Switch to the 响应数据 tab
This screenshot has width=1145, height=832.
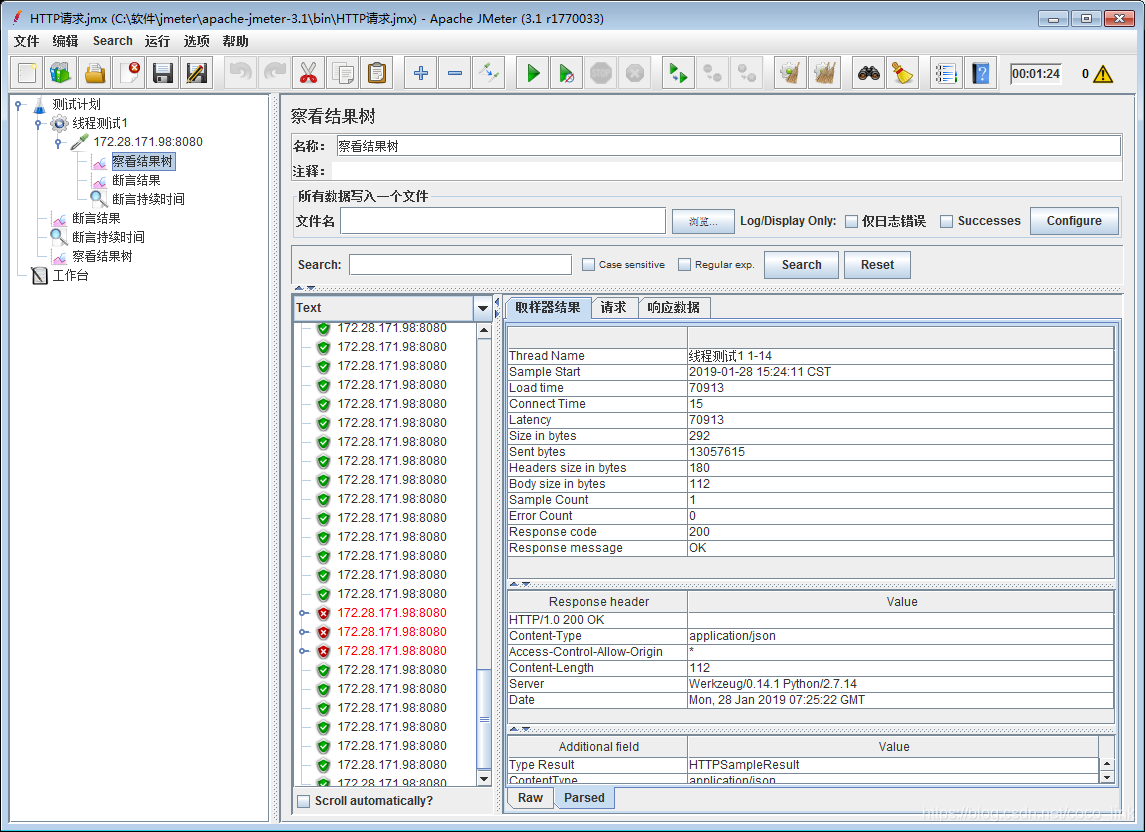(673, 308)
